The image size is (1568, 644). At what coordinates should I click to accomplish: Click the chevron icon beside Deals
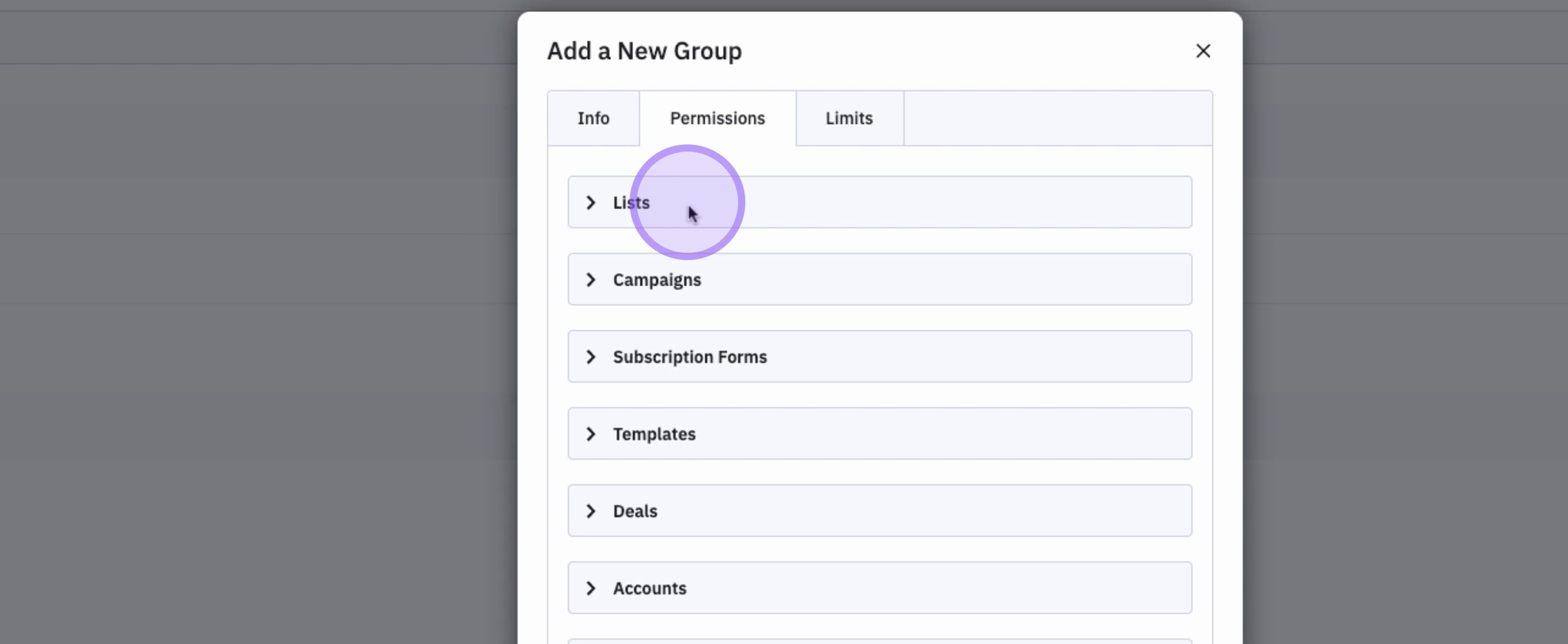click(x=591, y=512)
